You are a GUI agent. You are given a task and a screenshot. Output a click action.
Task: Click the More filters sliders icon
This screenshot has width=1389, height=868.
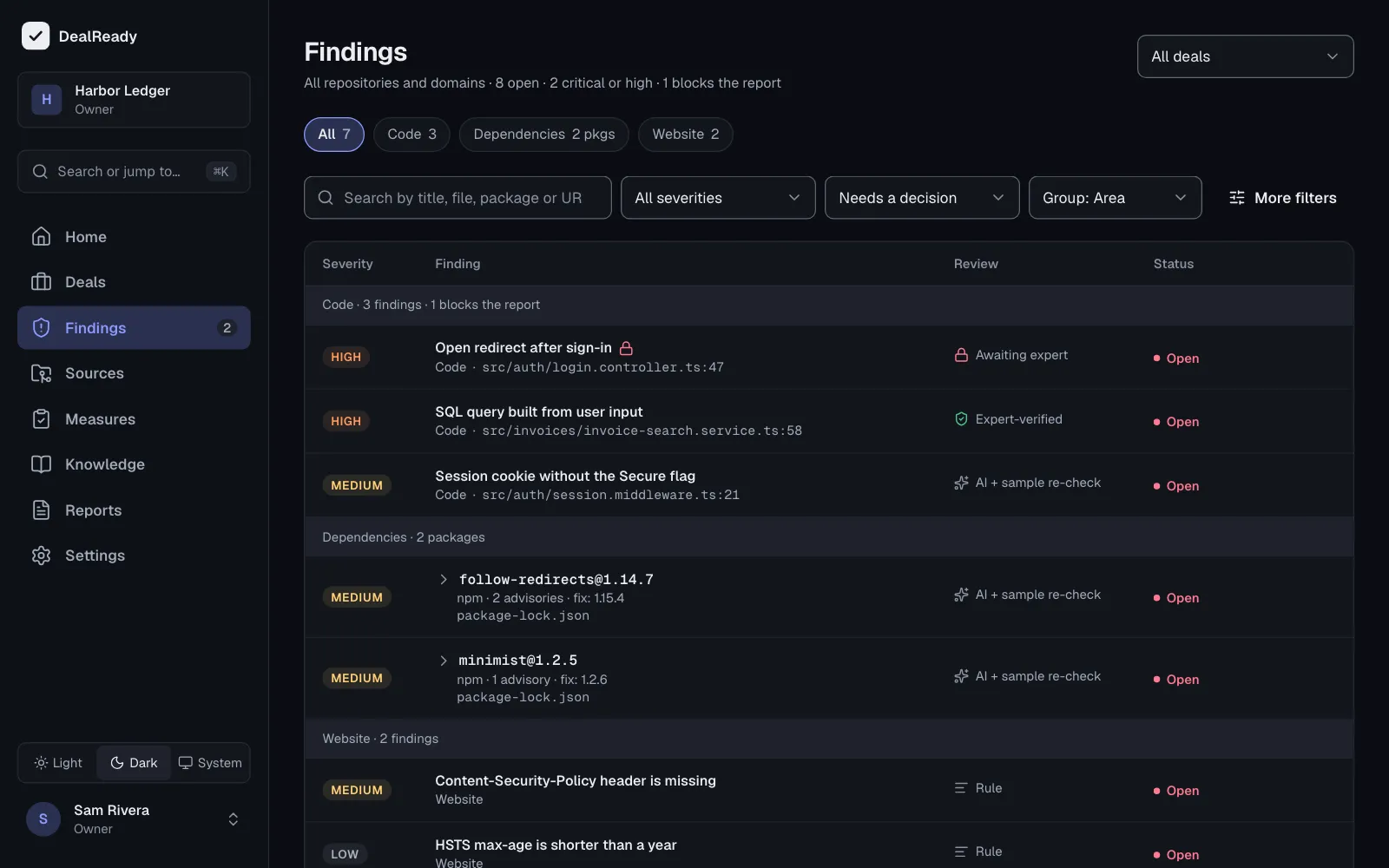[1237, 198]
